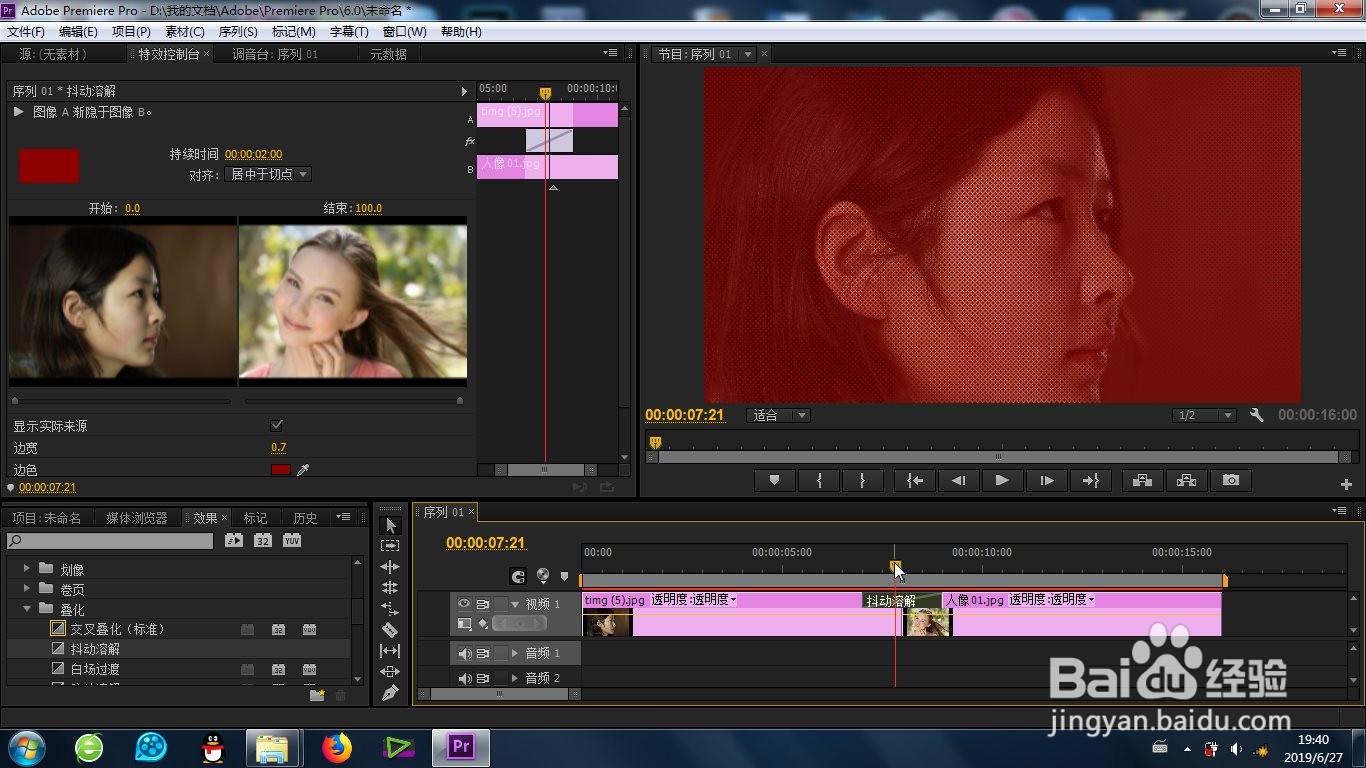Select the Razor tool
This screenshot has width=1366, height=768.
[390, 630]
